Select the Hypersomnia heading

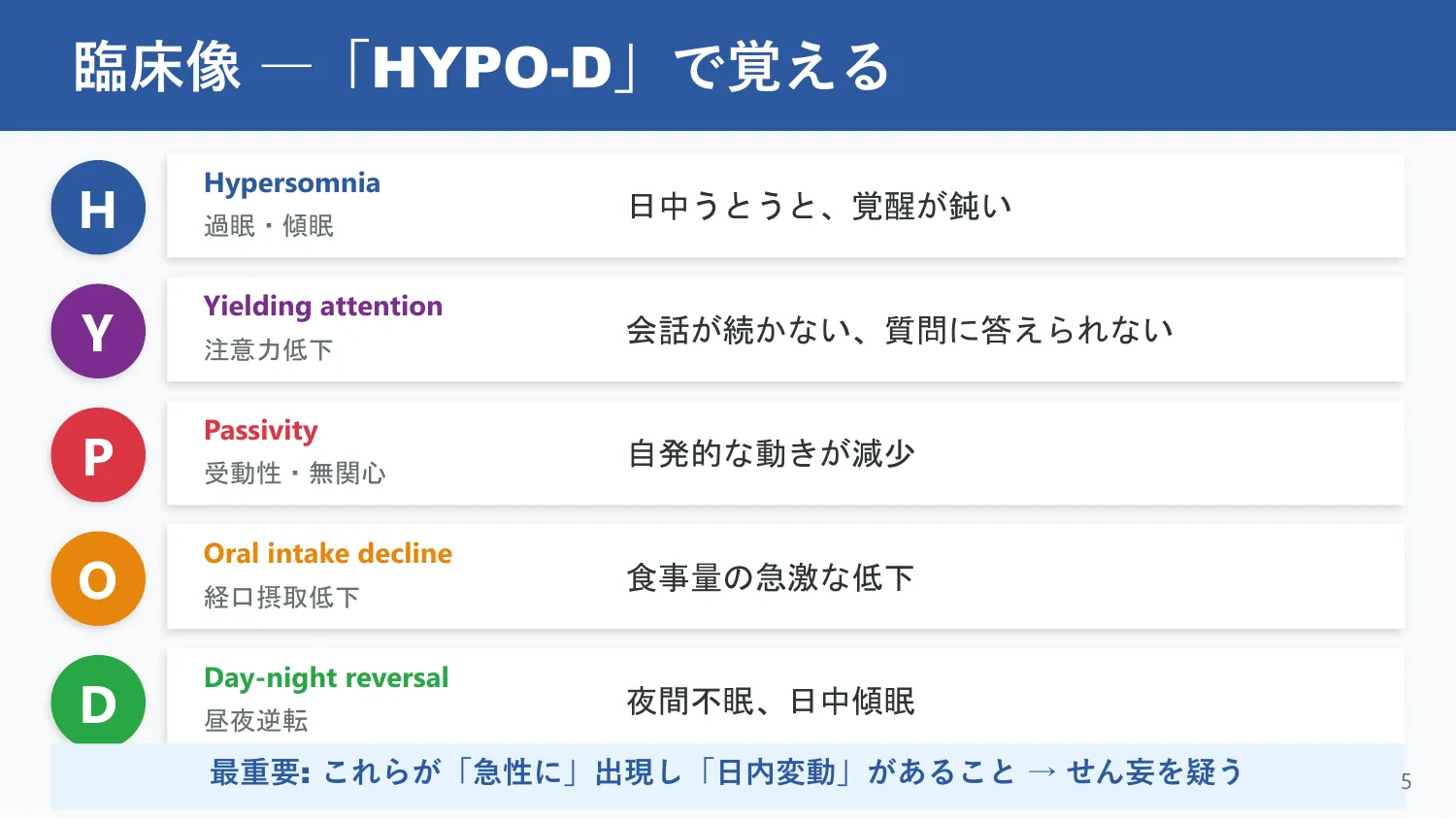tap(292, 183)
